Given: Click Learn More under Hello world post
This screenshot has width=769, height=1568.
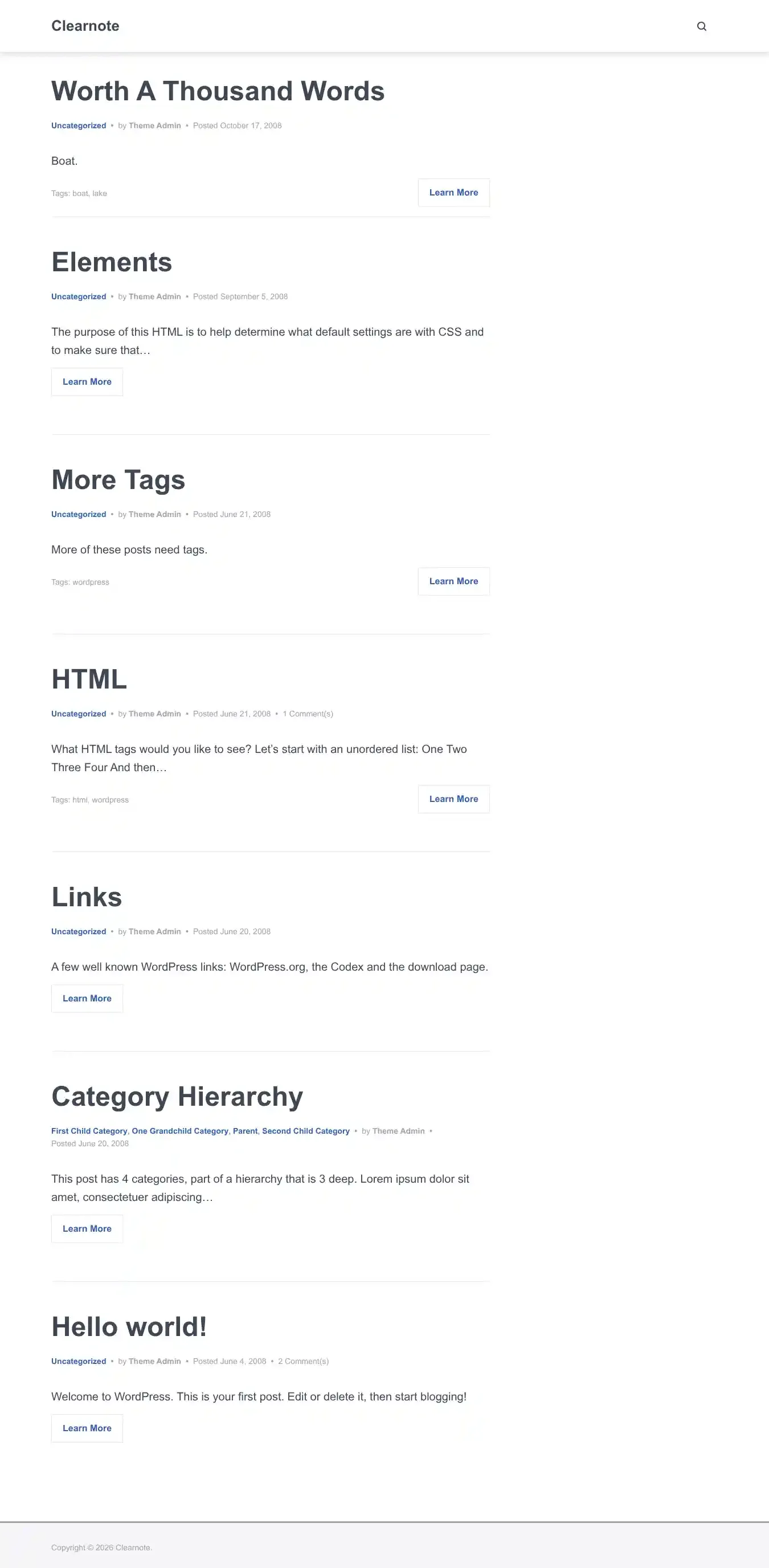Looking at the screenshot, I should click(x=87, y=1428).
